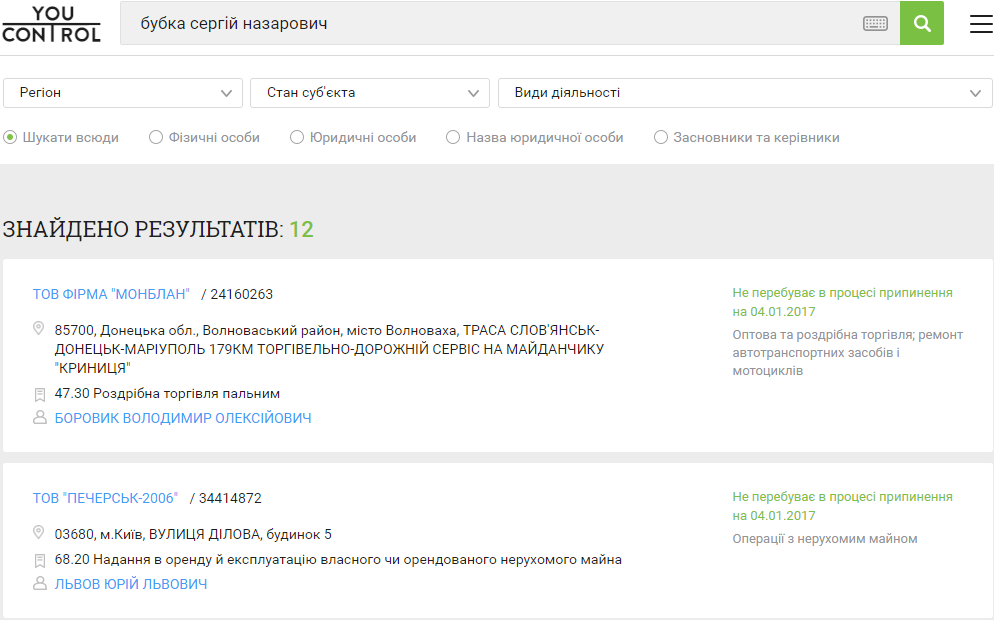Open the virtual keyboard icon

click(875, 23)
